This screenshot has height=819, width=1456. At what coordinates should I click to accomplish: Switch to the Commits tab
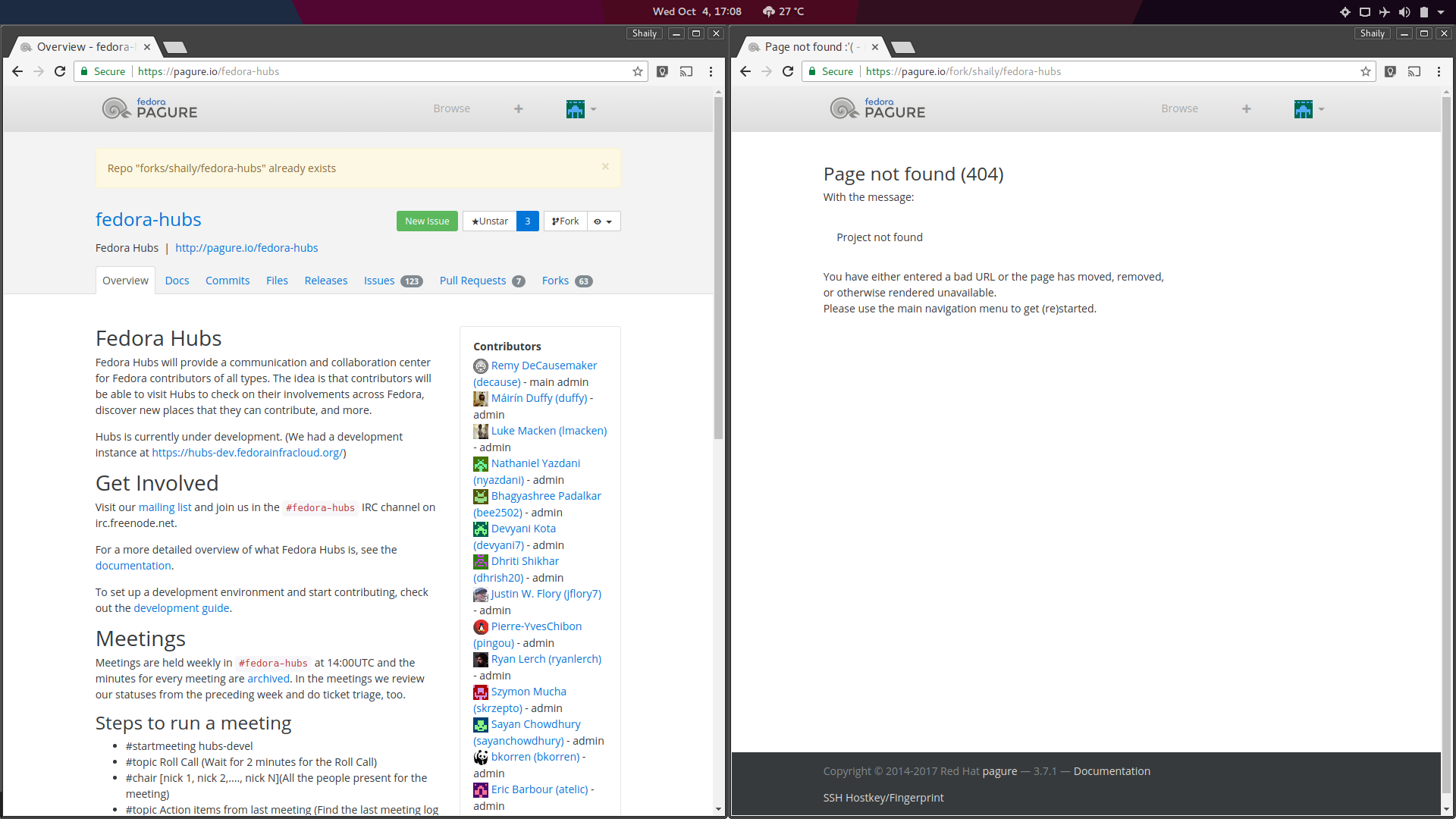pos(227,281)
